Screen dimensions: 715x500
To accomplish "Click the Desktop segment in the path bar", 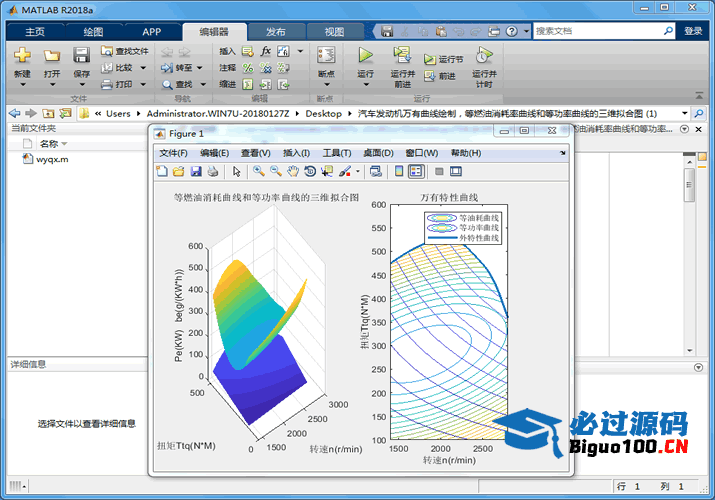I will [324, 113].
